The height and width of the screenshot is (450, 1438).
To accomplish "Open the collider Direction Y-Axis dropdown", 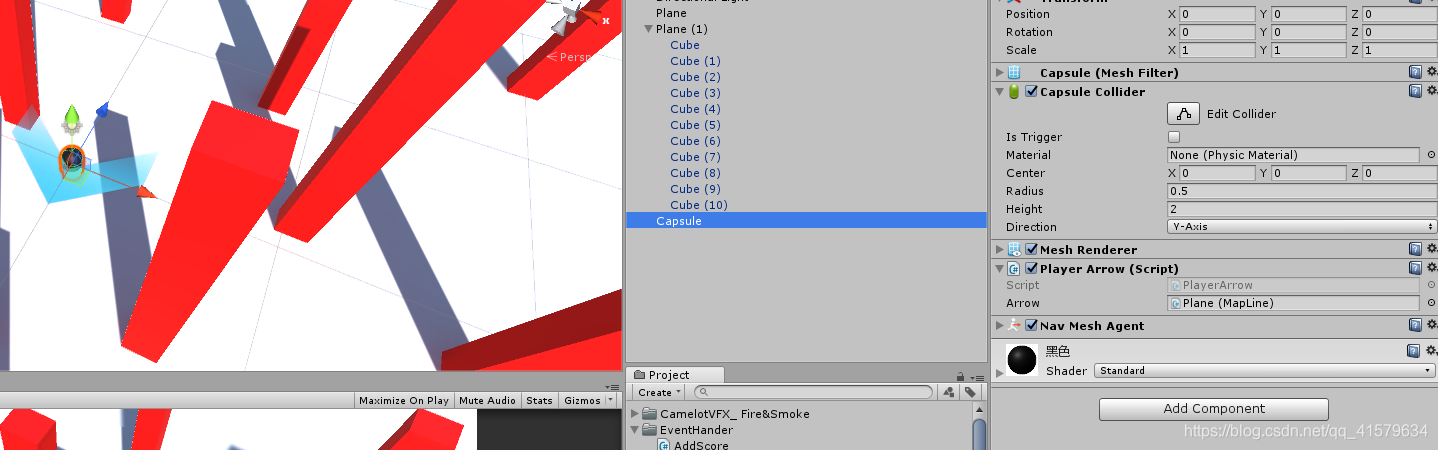I will 1302,227.
